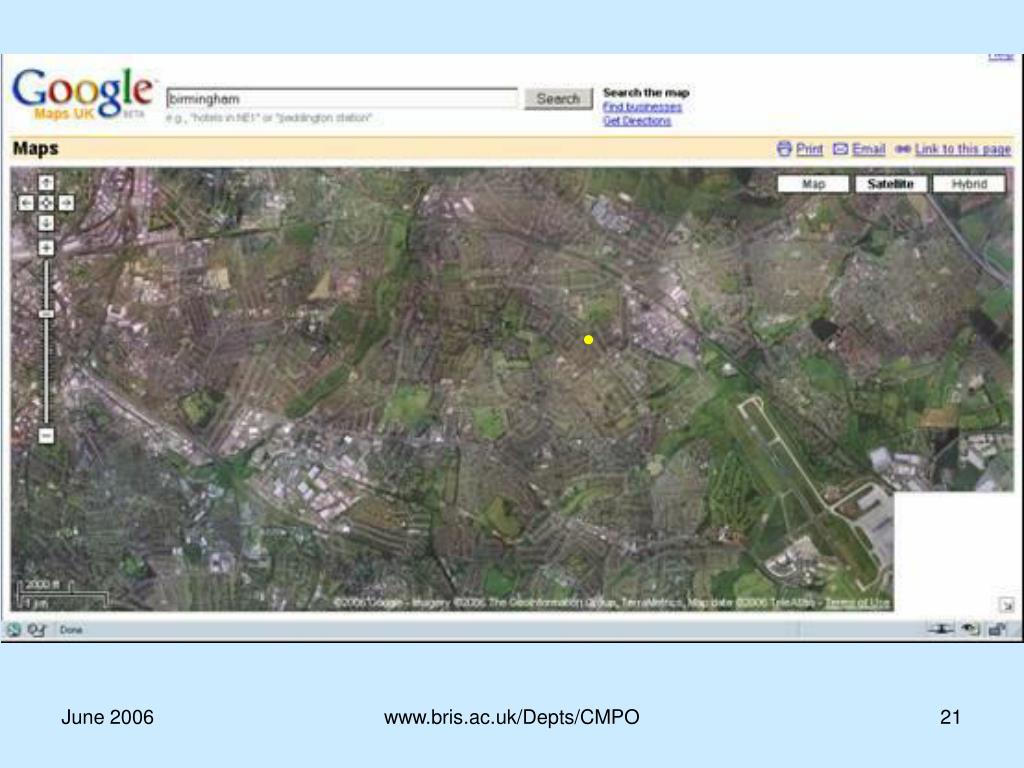Pan the map down with arrow
The height and width of the screenshot is (768, 1024).
tap(46, 223)
